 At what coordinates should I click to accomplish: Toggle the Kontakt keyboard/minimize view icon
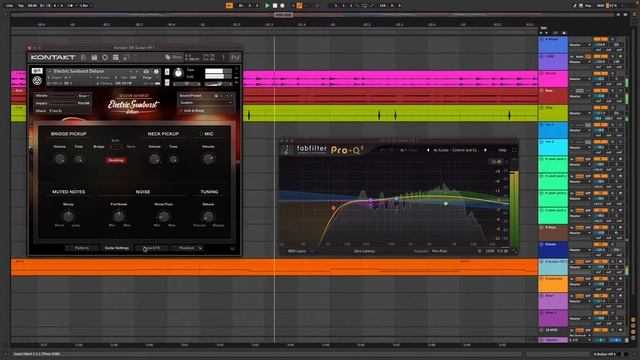(126, 58)
